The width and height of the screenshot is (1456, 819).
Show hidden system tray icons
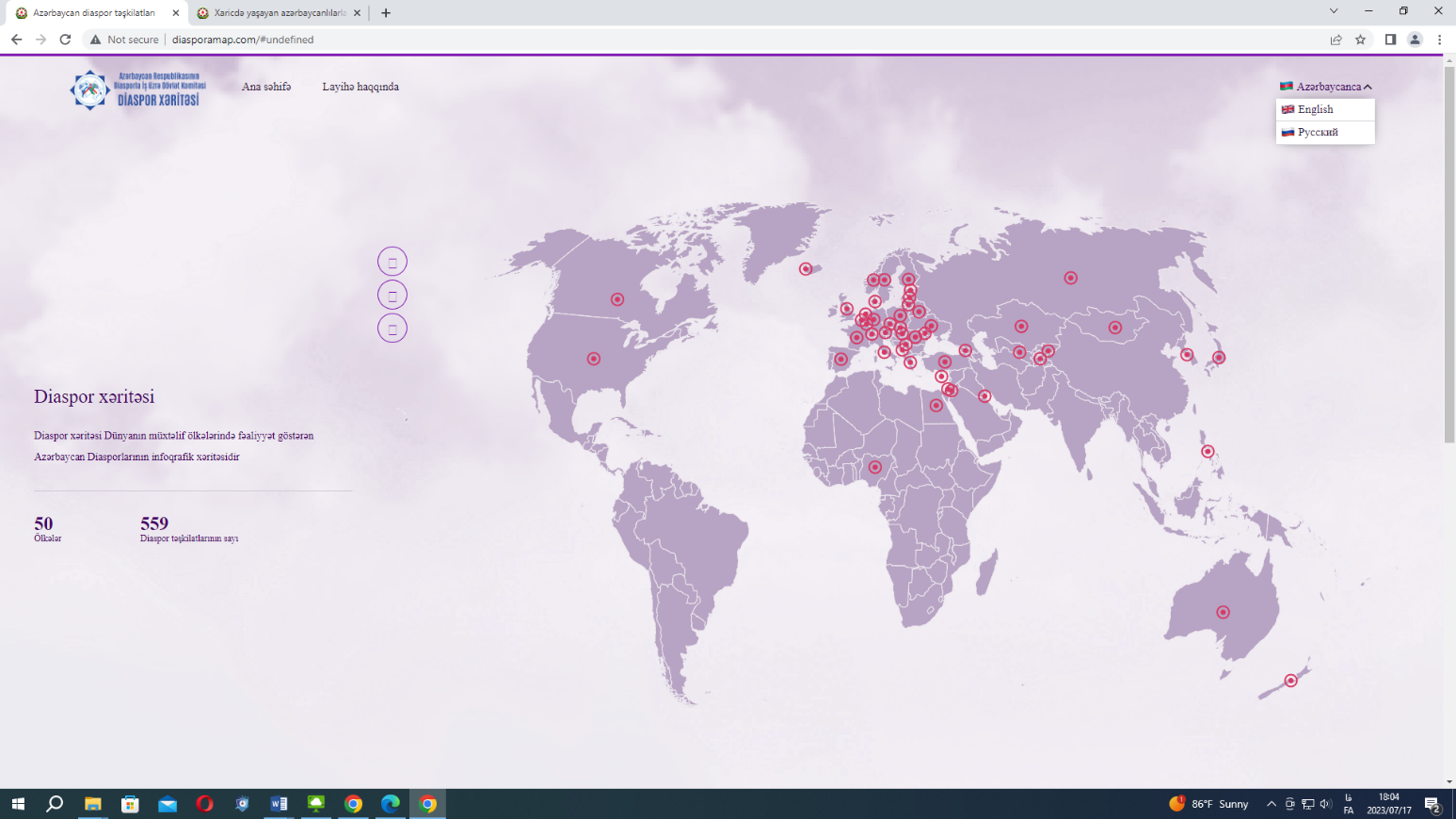(x=1271, y=804)
